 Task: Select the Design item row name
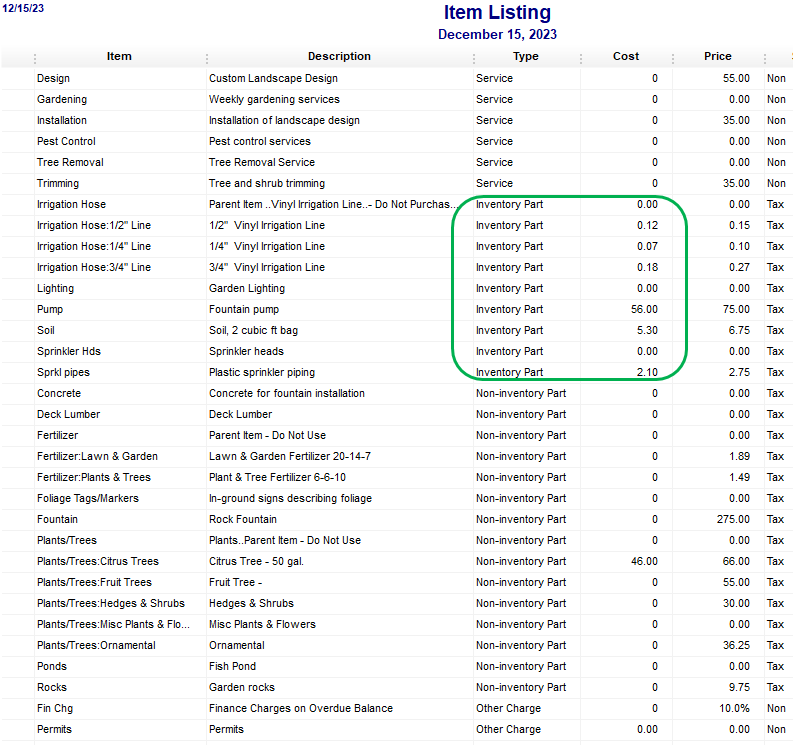tap(53, 78)
